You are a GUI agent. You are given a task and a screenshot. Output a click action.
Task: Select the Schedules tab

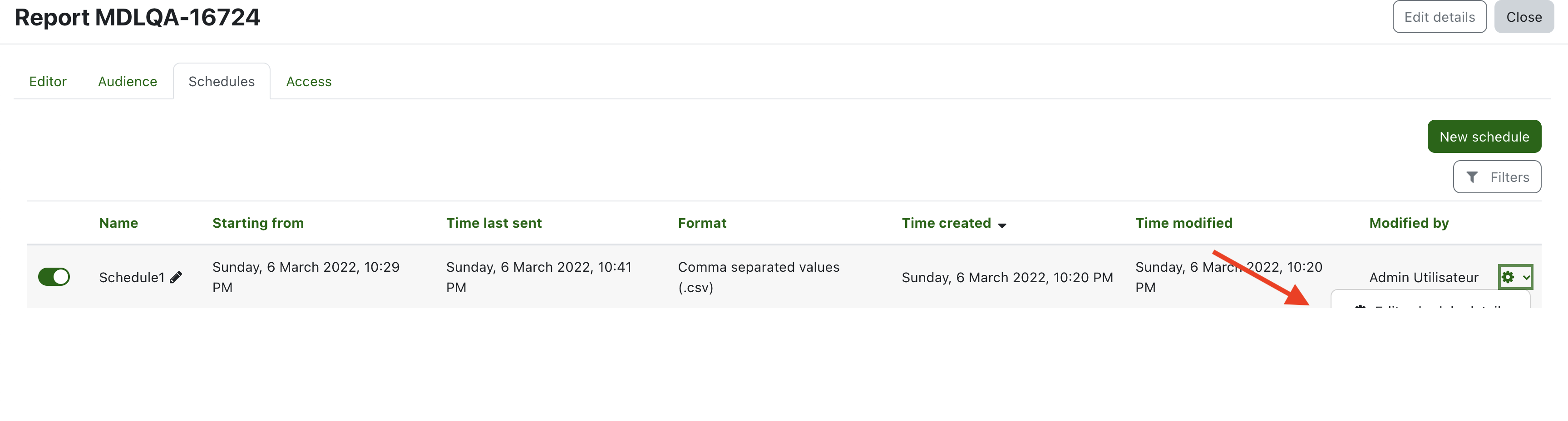pos(222,82)
